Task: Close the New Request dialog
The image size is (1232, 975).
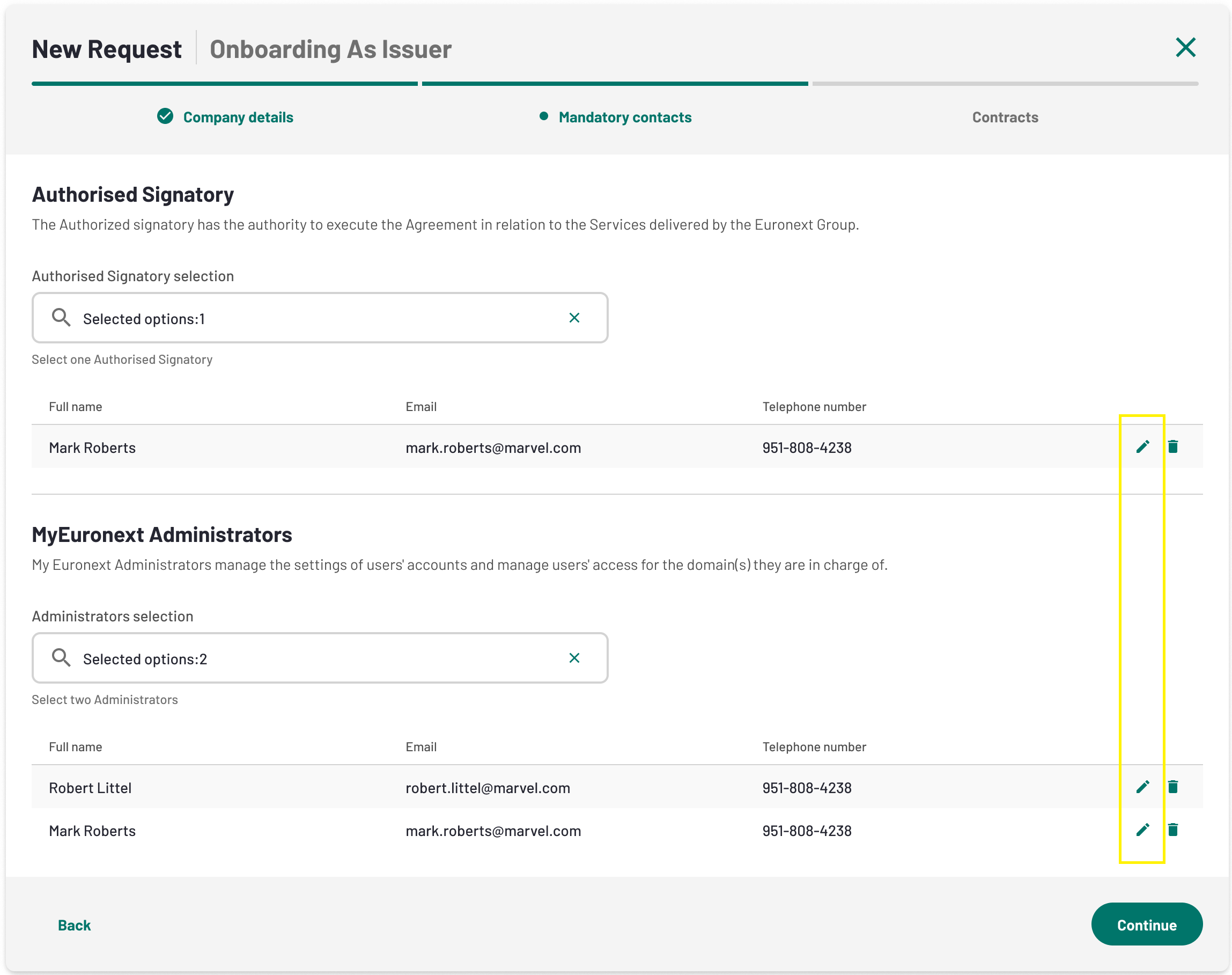Action: point(1185,47)
